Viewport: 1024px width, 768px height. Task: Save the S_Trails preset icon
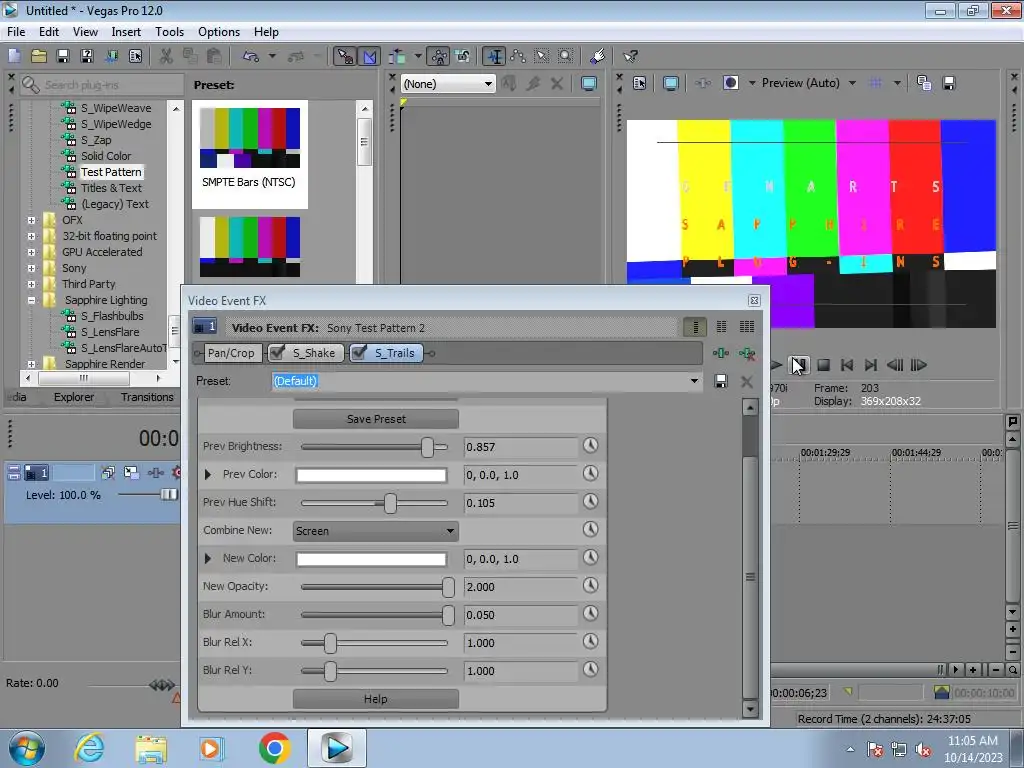coord(720,381)
